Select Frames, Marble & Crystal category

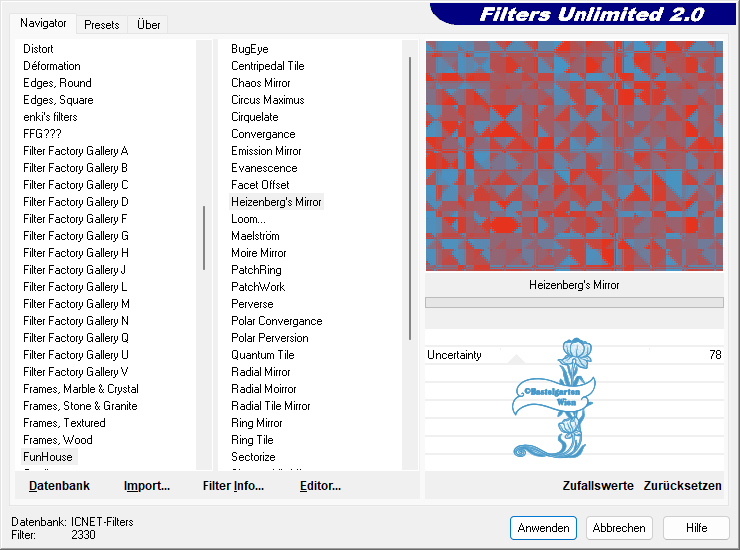(x=81, y=389)
